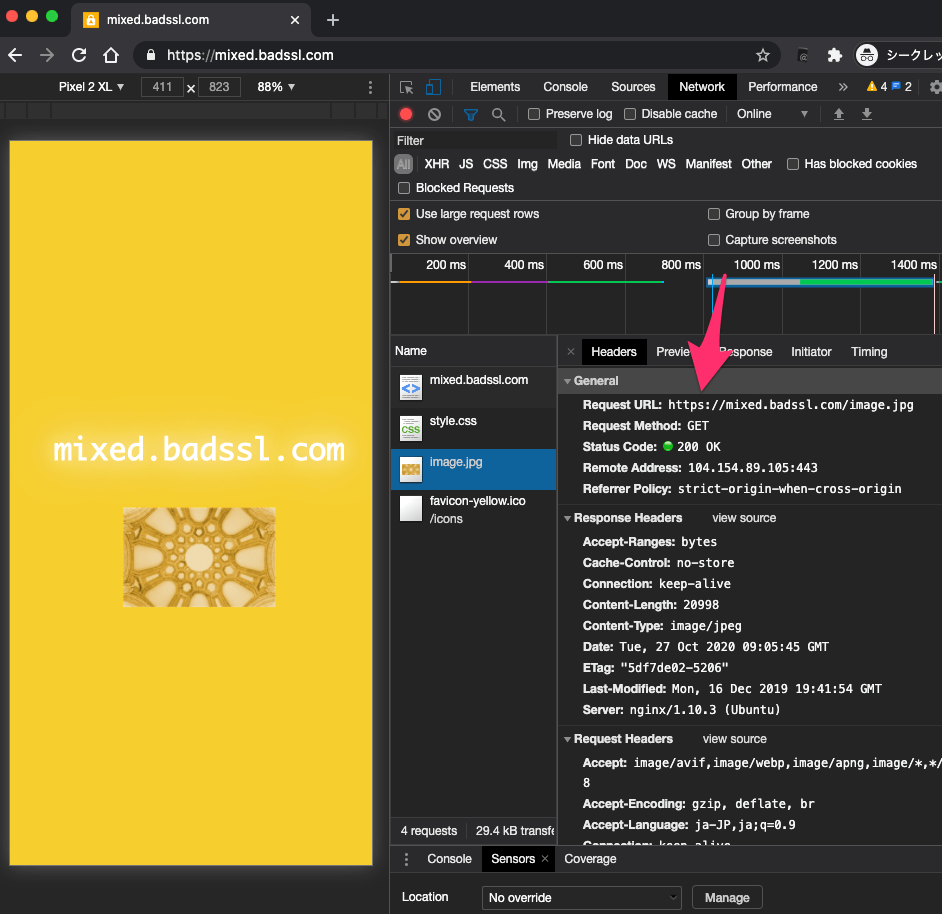The image size is (942, 914).
Task: Filter requests by Manifest type
Action: pos(708,164)
